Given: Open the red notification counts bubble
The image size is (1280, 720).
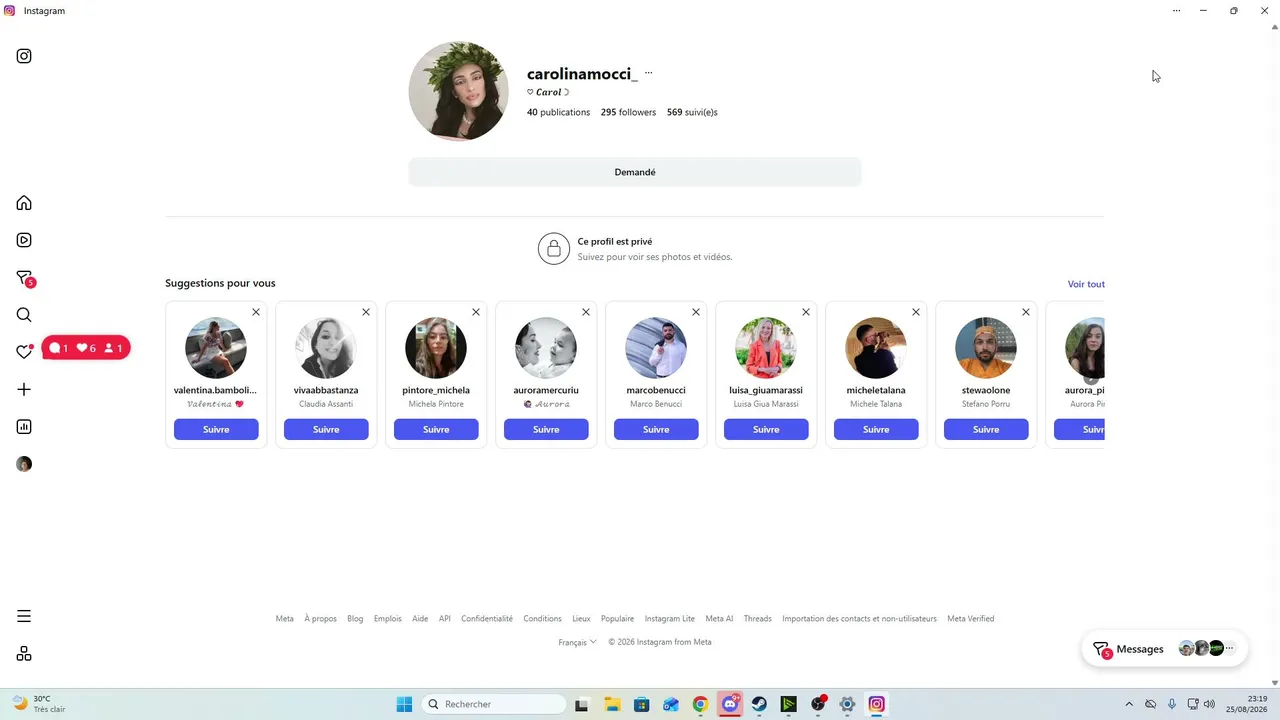Looking at the screenshot, I should (x=86, y=348).
